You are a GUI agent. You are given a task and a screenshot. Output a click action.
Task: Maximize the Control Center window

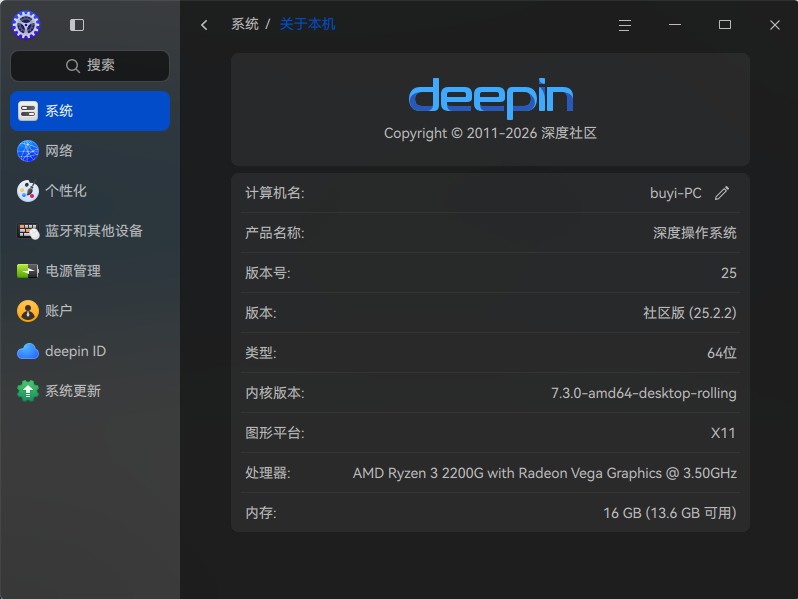coord(725,24)
